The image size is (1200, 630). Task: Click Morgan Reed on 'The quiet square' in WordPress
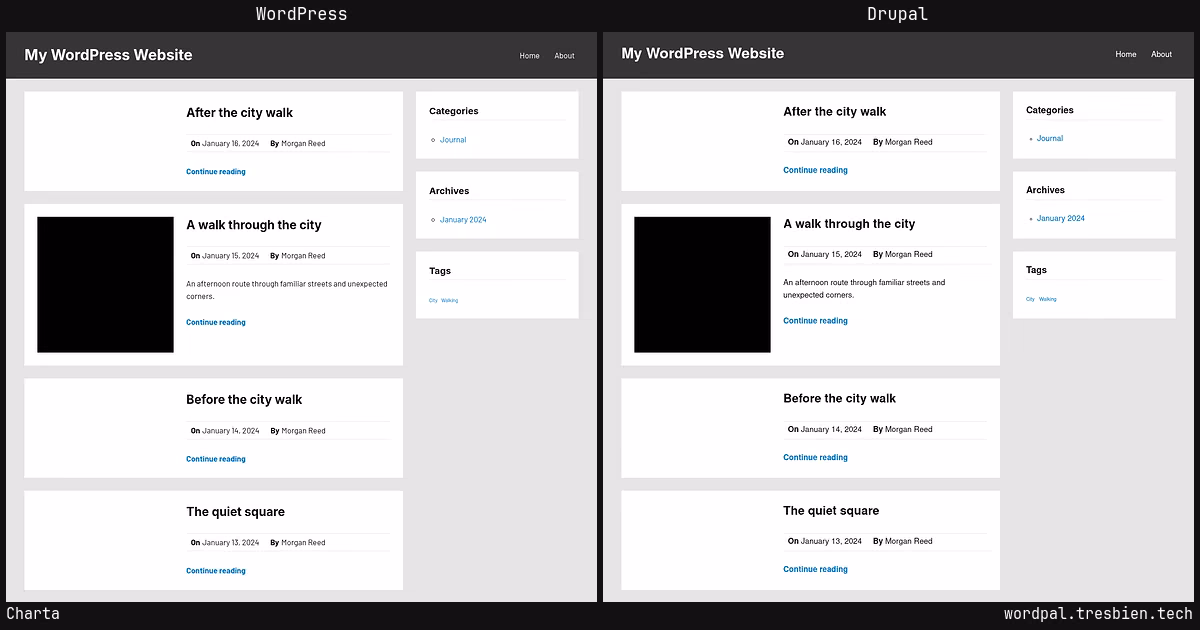click(303, 543)
